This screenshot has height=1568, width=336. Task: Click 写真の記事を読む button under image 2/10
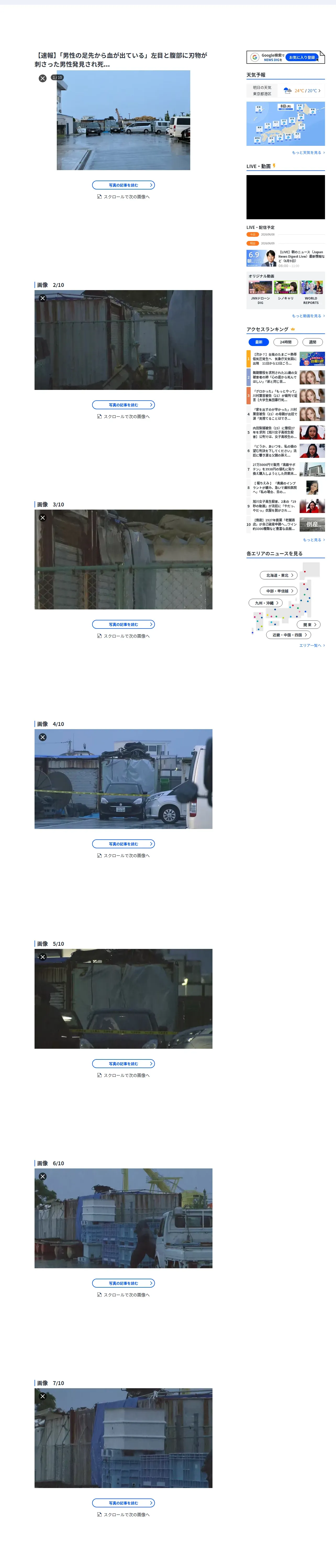(x=123, y=405)
